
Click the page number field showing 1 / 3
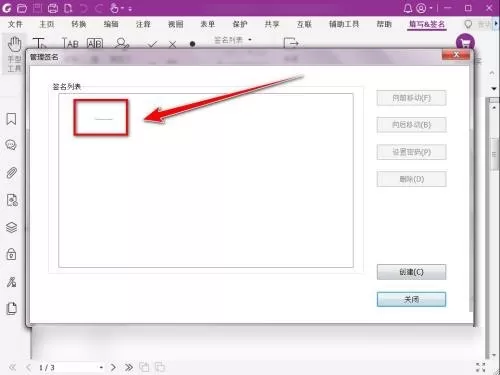pyautogui.click(x=70, y=367)
